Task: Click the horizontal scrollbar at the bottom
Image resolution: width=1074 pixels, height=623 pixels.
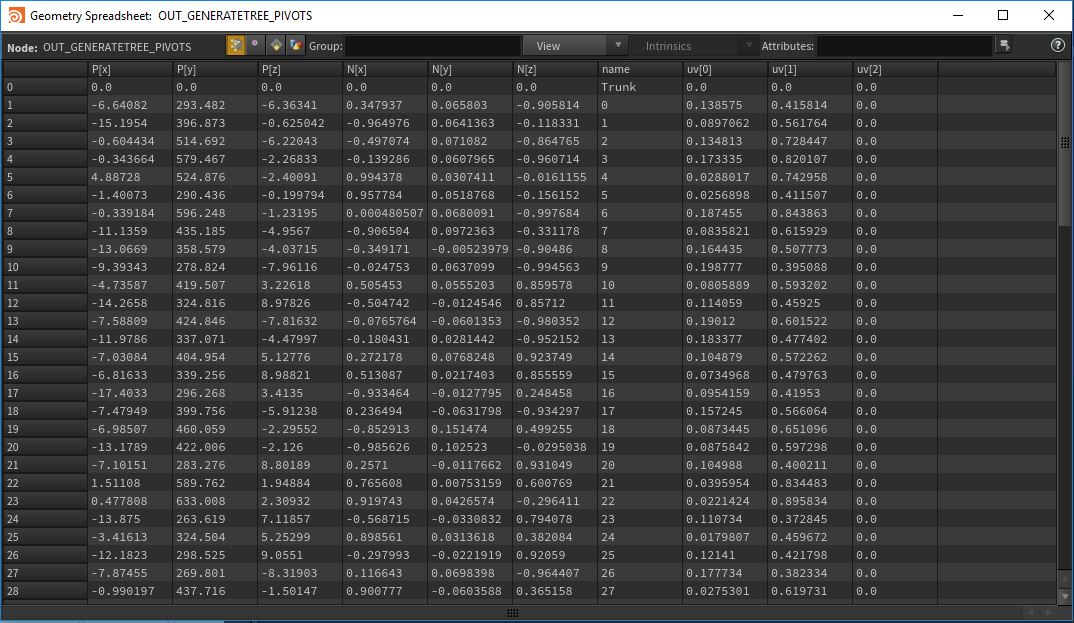Action: pyautogui.click(x=512, y=613)
